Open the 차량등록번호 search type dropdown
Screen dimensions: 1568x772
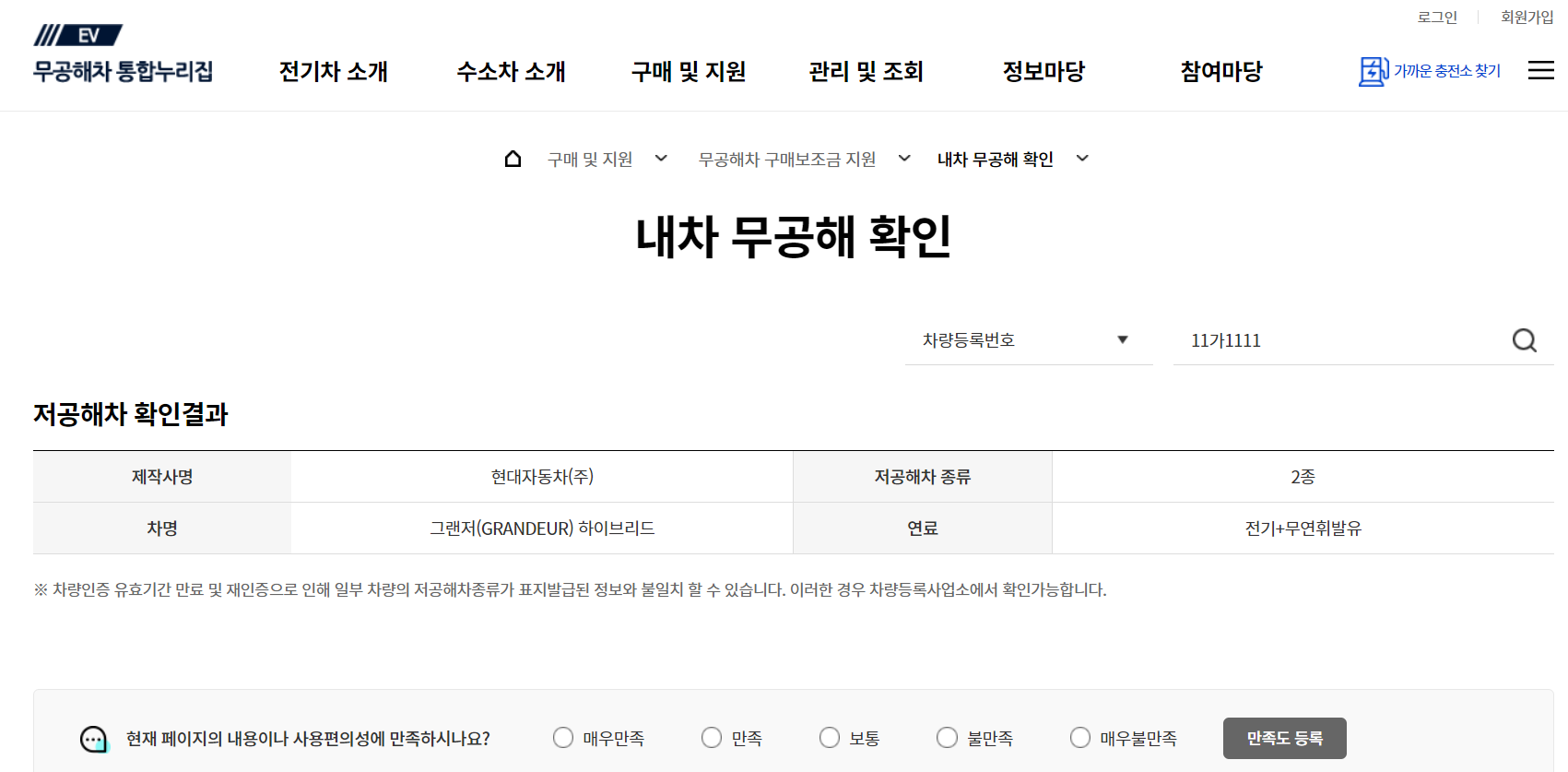(x=1029, y=340)
